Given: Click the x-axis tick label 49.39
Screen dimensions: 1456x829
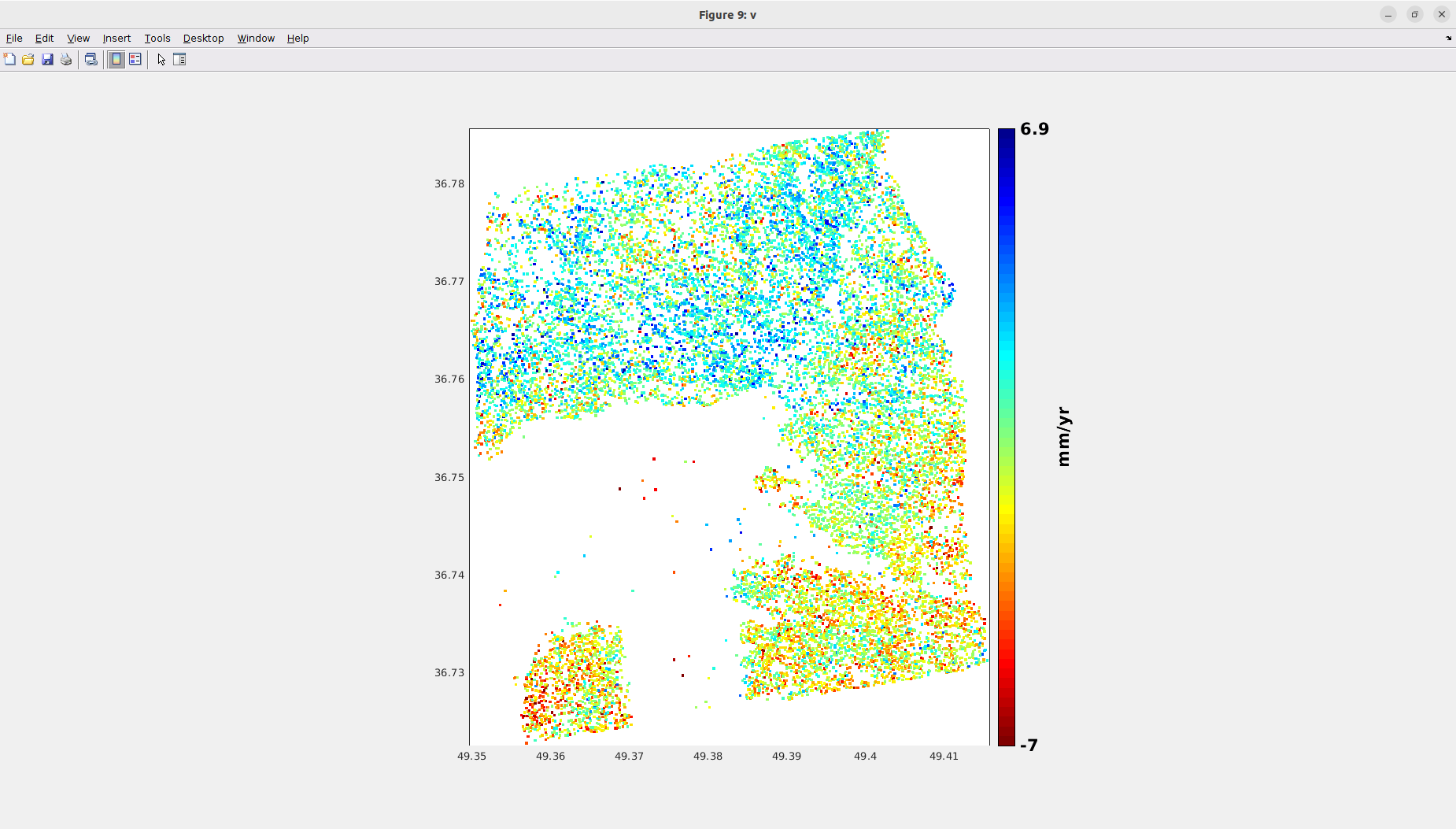Looking at the screenshot, I should pos(786,756).
